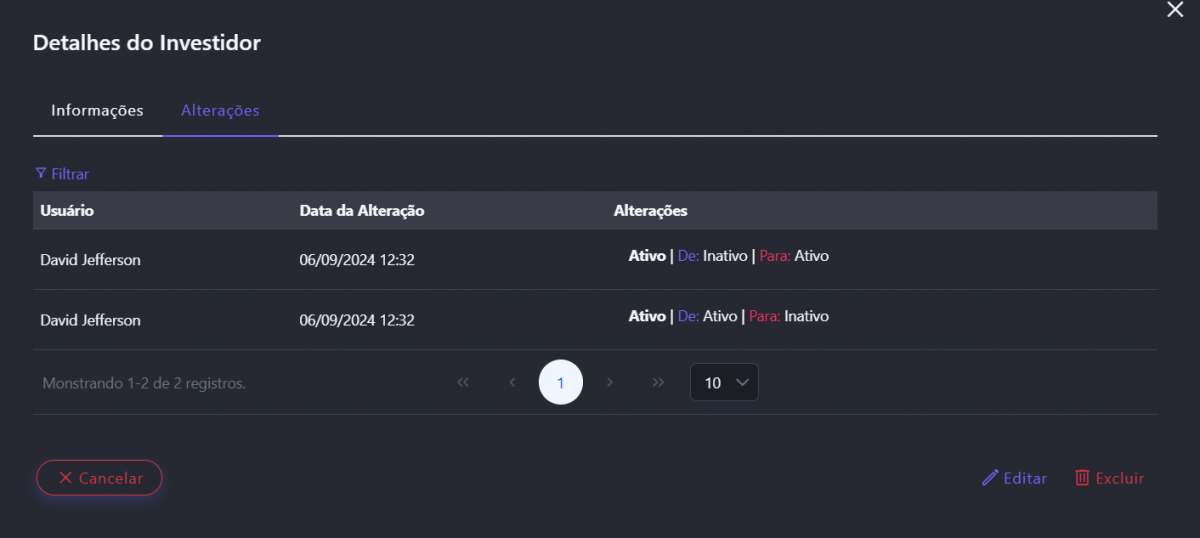
Task: Sort by the Usuário column header
Action: 67,211
